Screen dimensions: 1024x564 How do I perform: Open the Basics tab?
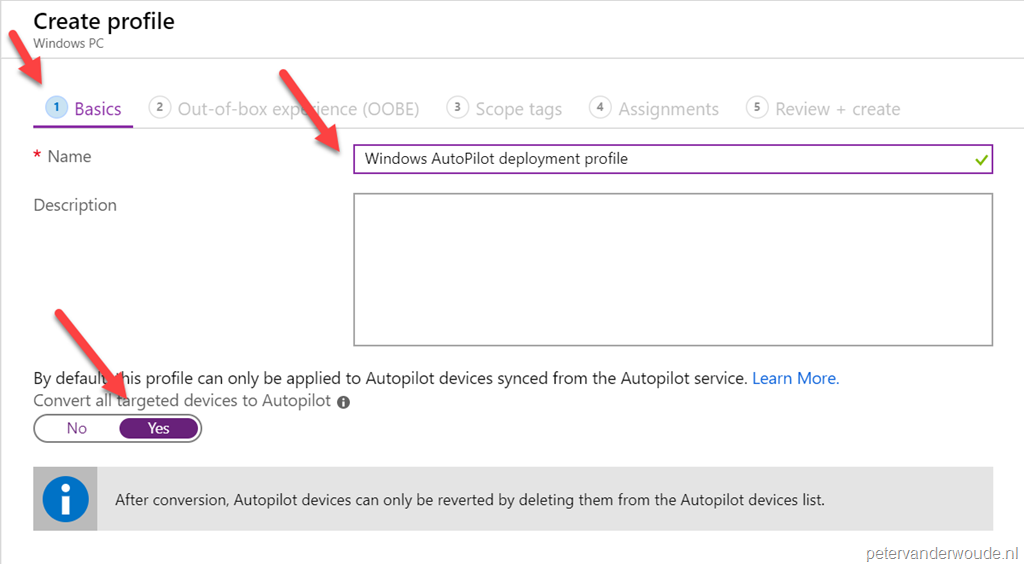83,108
